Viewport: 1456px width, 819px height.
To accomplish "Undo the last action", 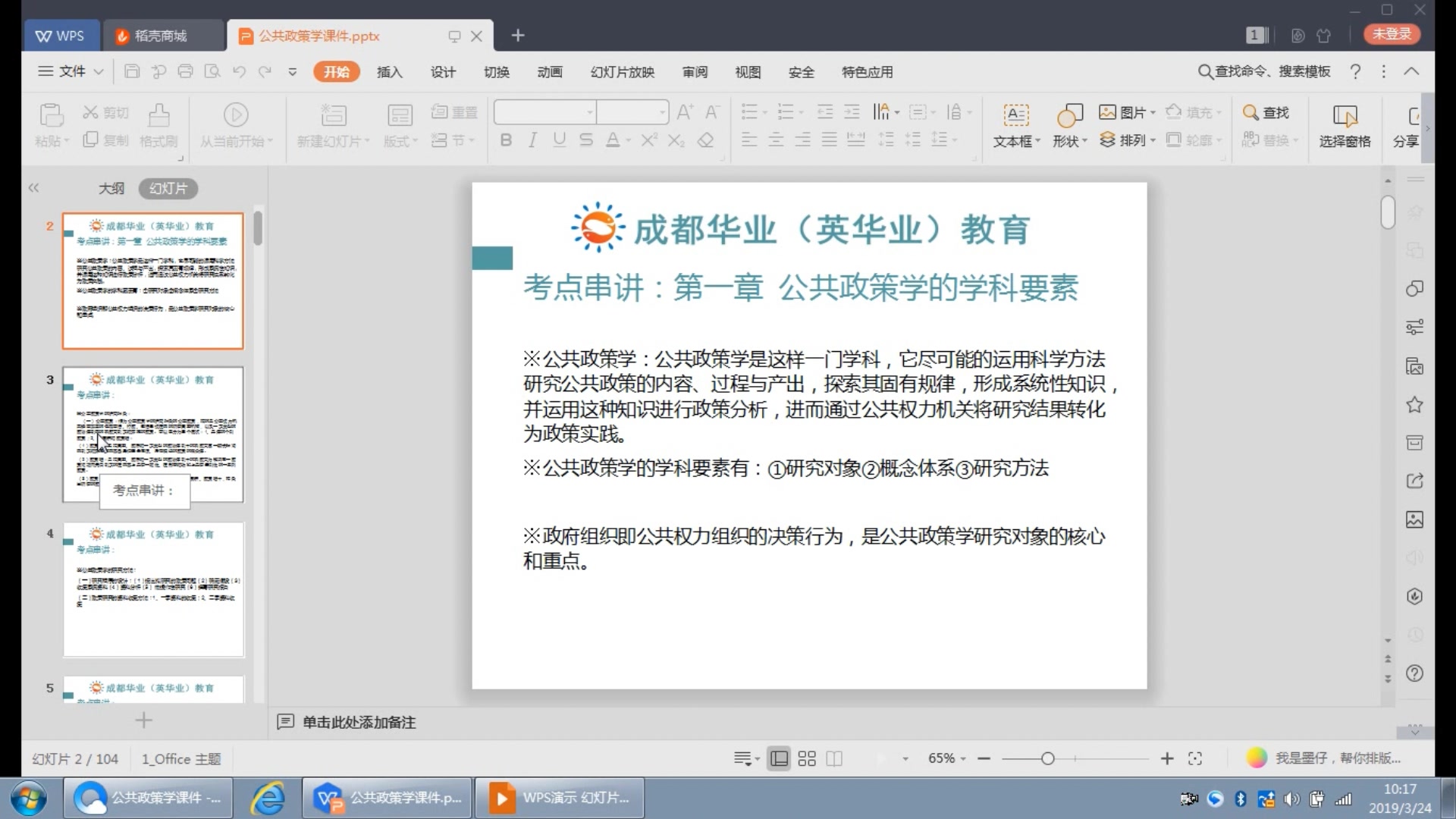I will point(239,71).
